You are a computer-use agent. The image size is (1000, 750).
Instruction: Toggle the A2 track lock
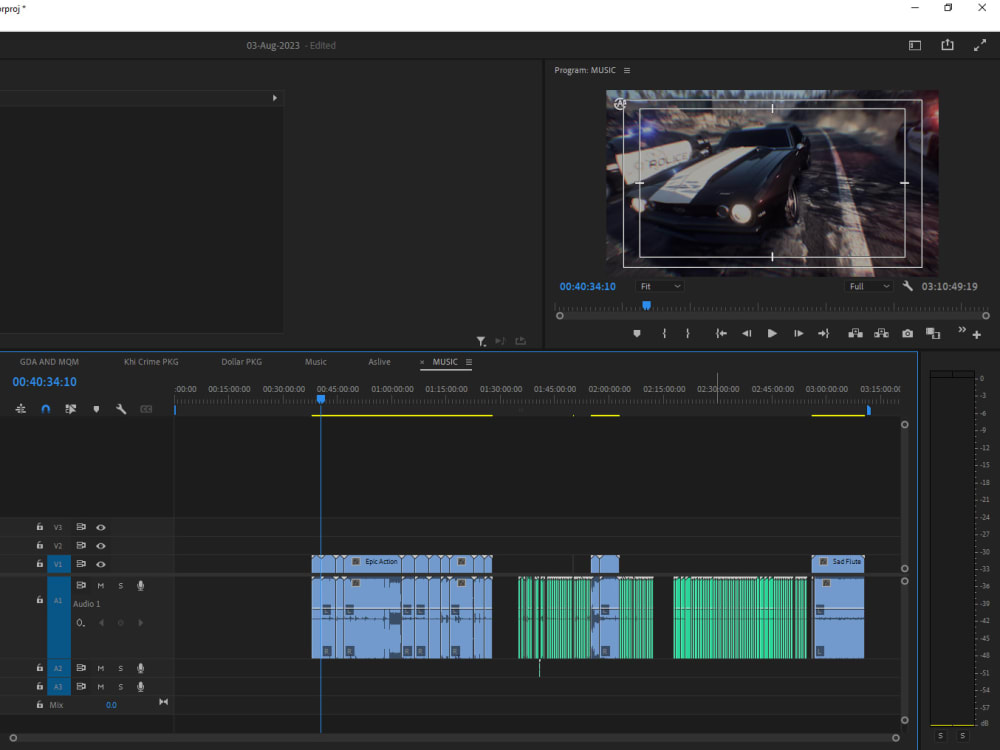coord(40,668)
